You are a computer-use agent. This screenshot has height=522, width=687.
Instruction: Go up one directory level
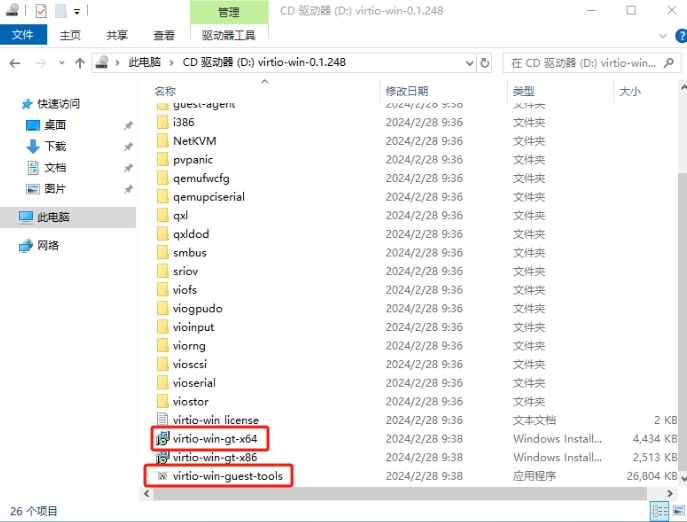pos(80,62)
